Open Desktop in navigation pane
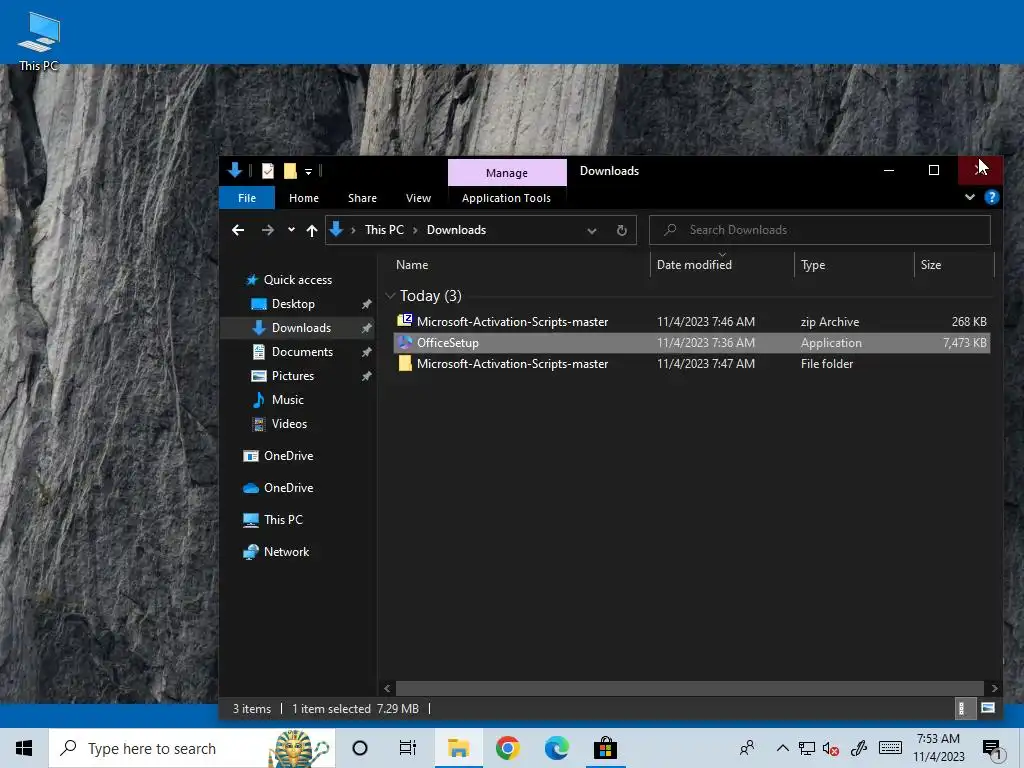The image size is (1024, 768). (x=293, y=304)
